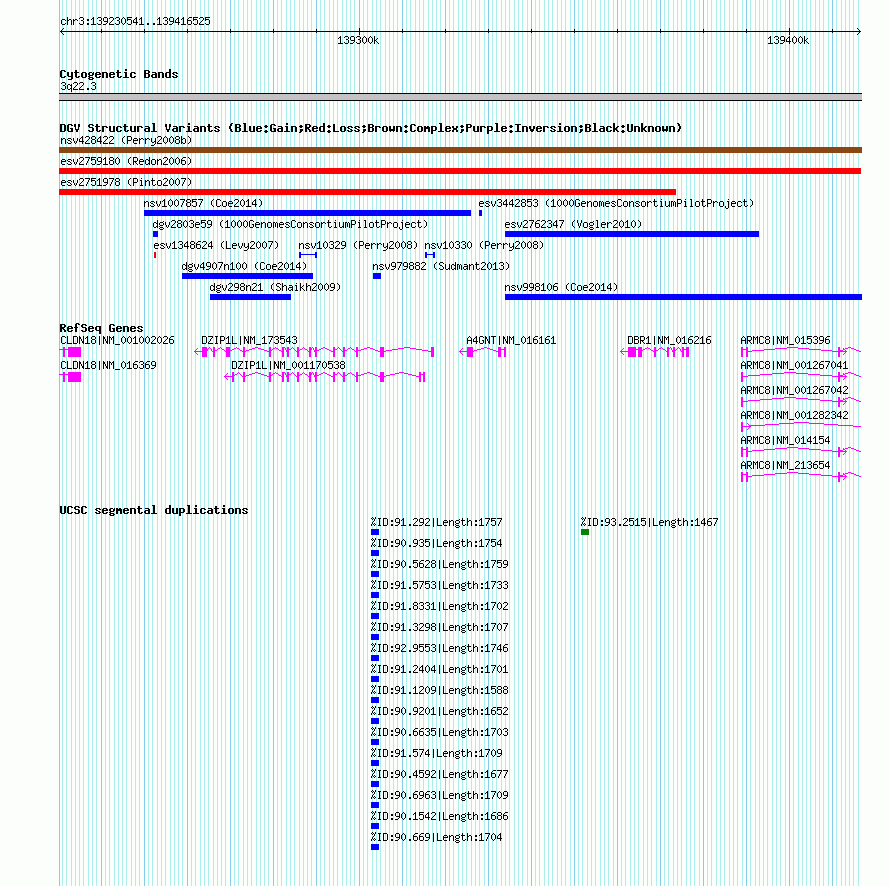Select the dgv298n21 Shaikh2009 variant bar

pyautogui.click(x=250, y=297)
